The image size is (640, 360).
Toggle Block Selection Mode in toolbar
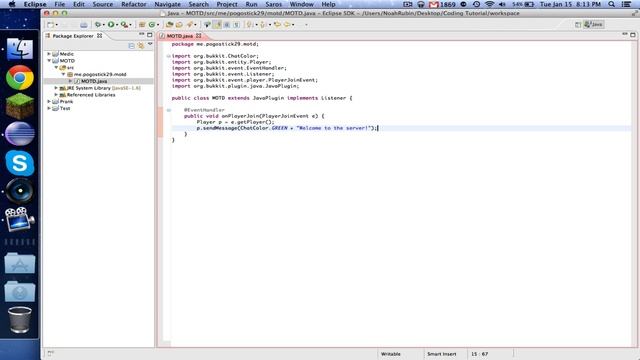click(x=227, y=25)
